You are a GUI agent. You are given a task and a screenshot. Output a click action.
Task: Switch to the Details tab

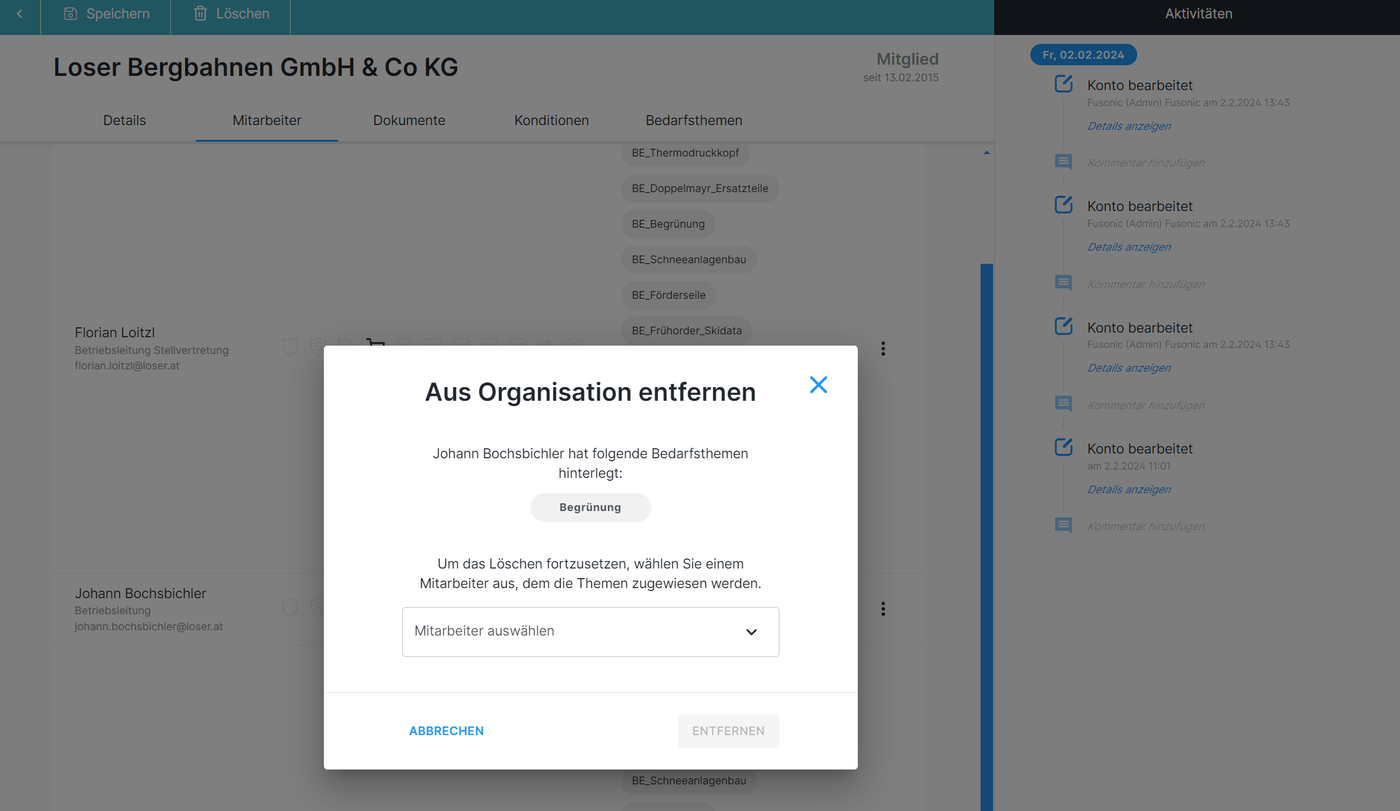coord(124,120)
